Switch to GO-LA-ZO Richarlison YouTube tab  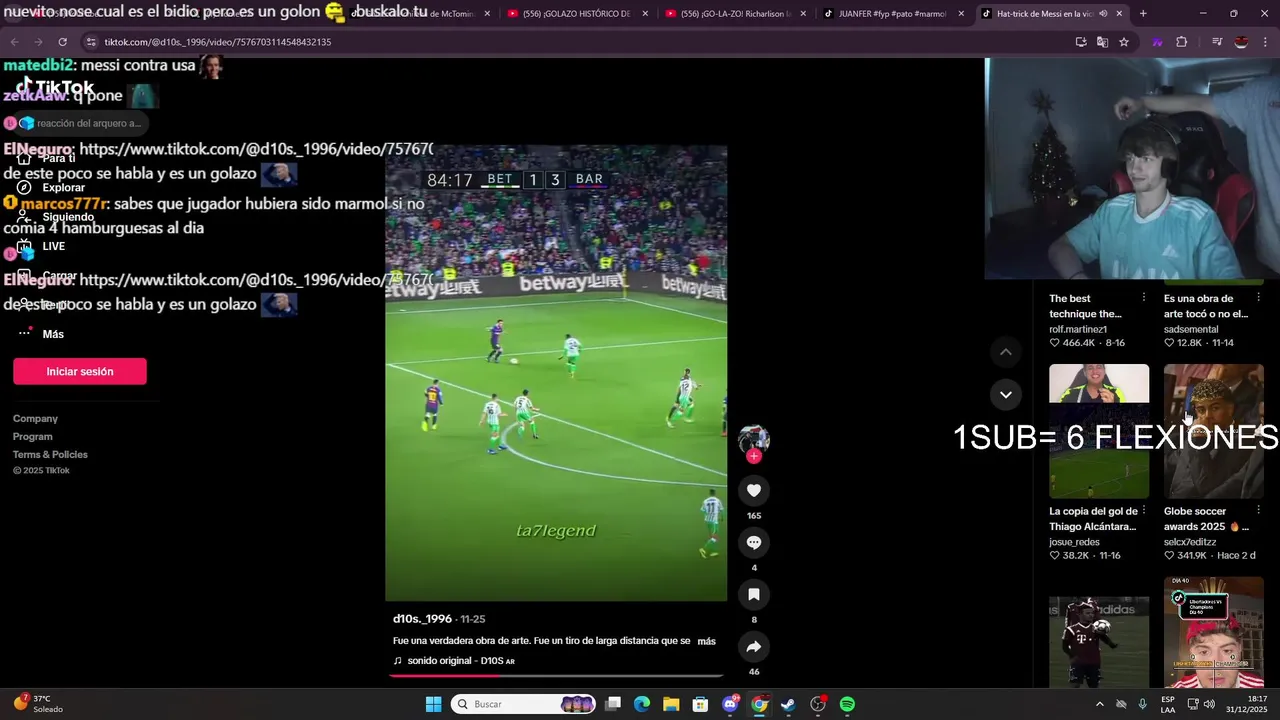click(x=733, y=14)
